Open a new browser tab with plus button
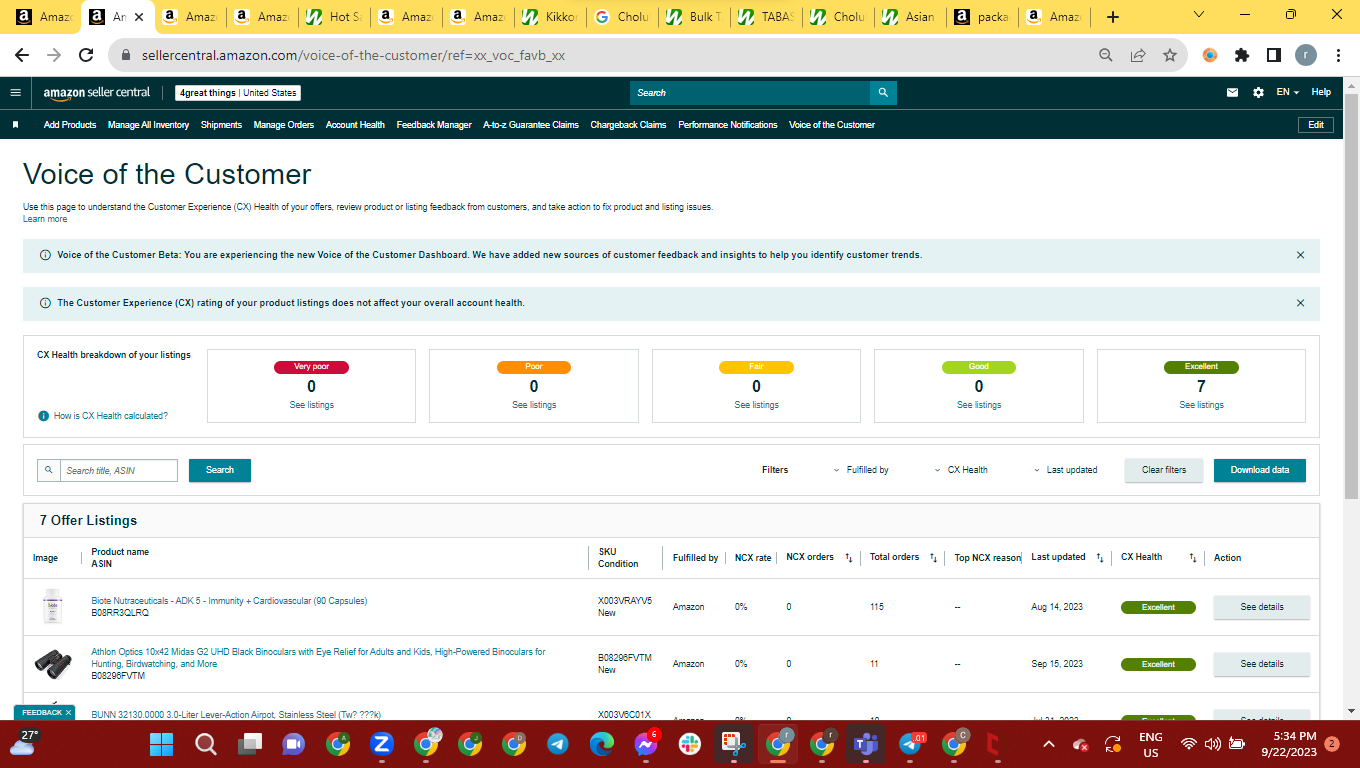This screenshot has width=1360, height=768. pyautogui.click(x=1113, y=17)
